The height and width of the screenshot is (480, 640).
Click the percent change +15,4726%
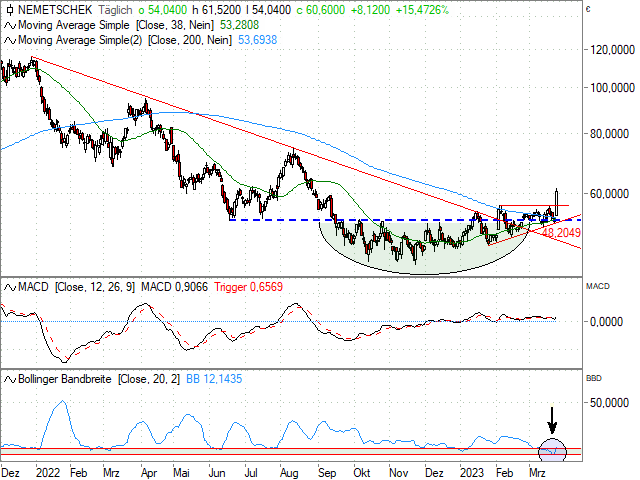pyautogui.click(x=422, y=10)
